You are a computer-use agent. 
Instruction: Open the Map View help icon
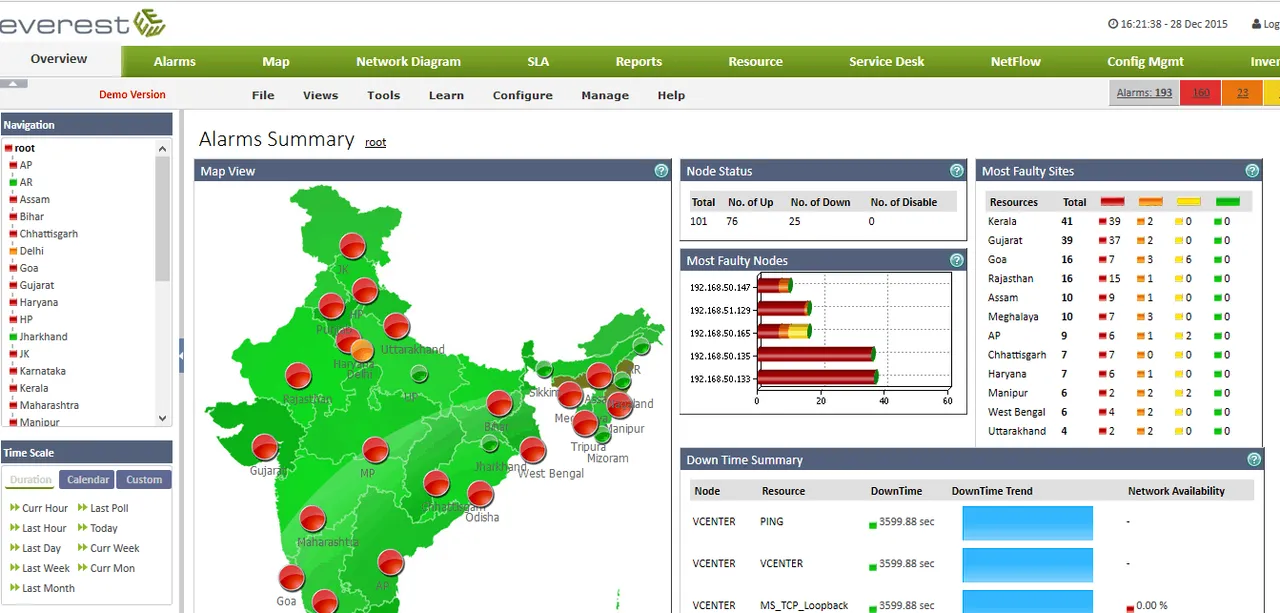pos(661,171)
